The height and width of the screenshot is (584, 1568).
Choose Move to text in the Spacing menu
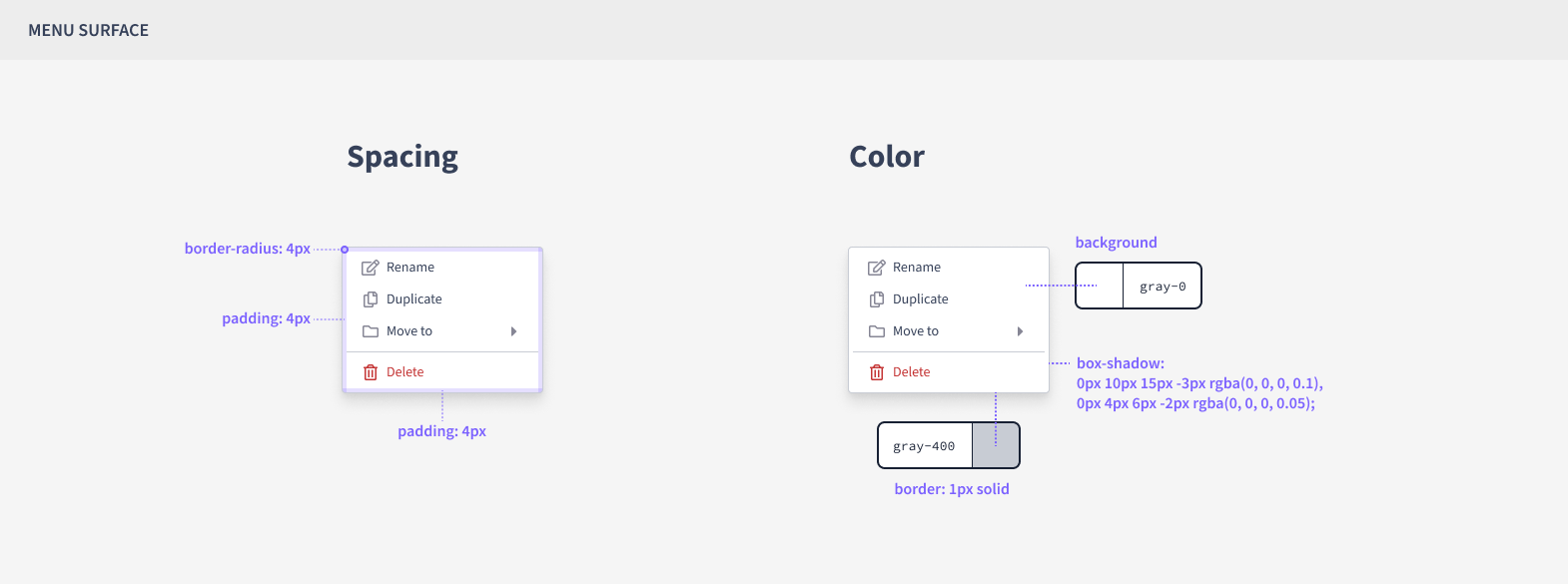point(409,331)
